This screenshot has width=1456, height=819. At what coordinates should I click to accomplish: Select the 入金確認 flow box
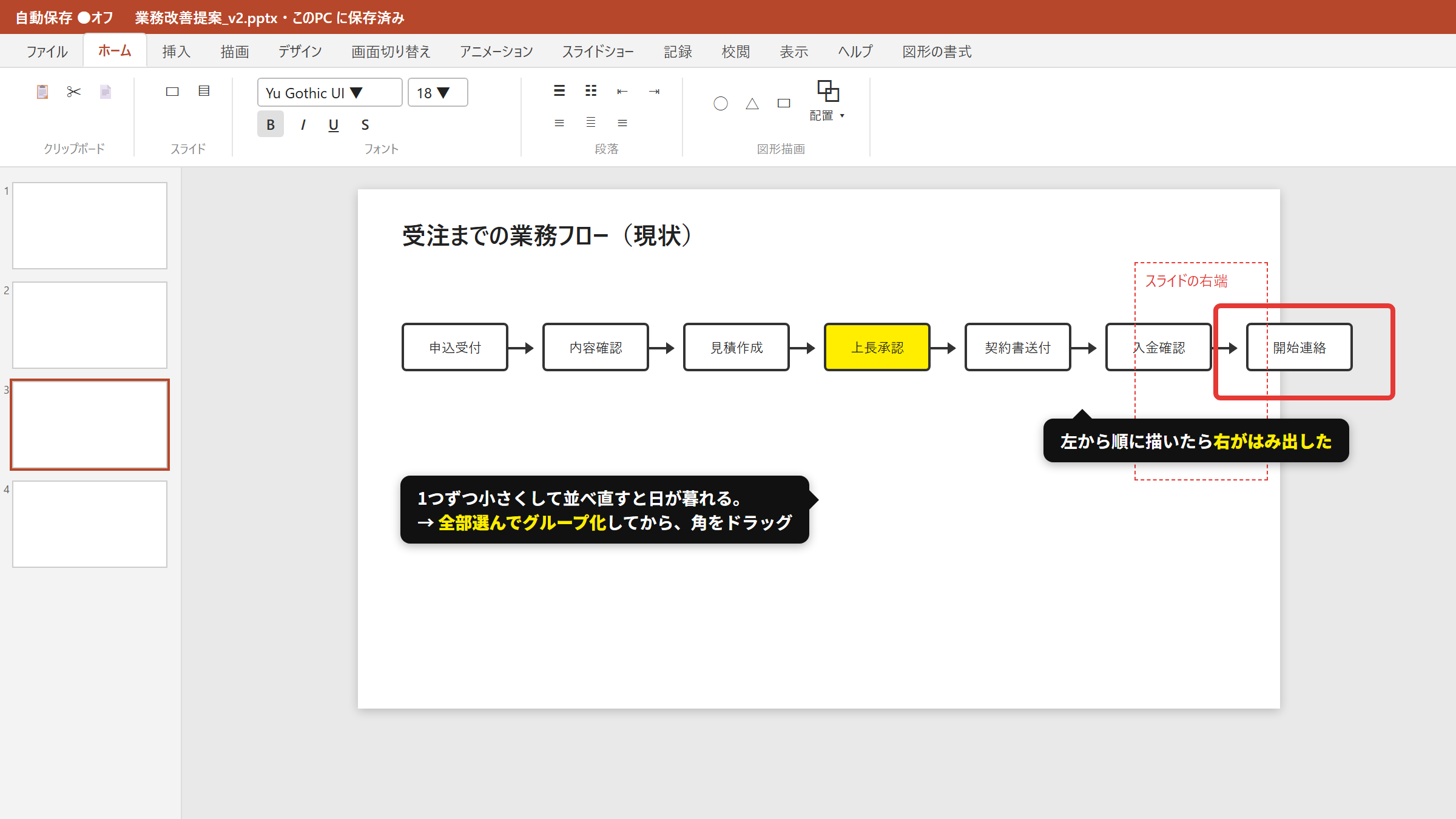(x=1159, y=347)
